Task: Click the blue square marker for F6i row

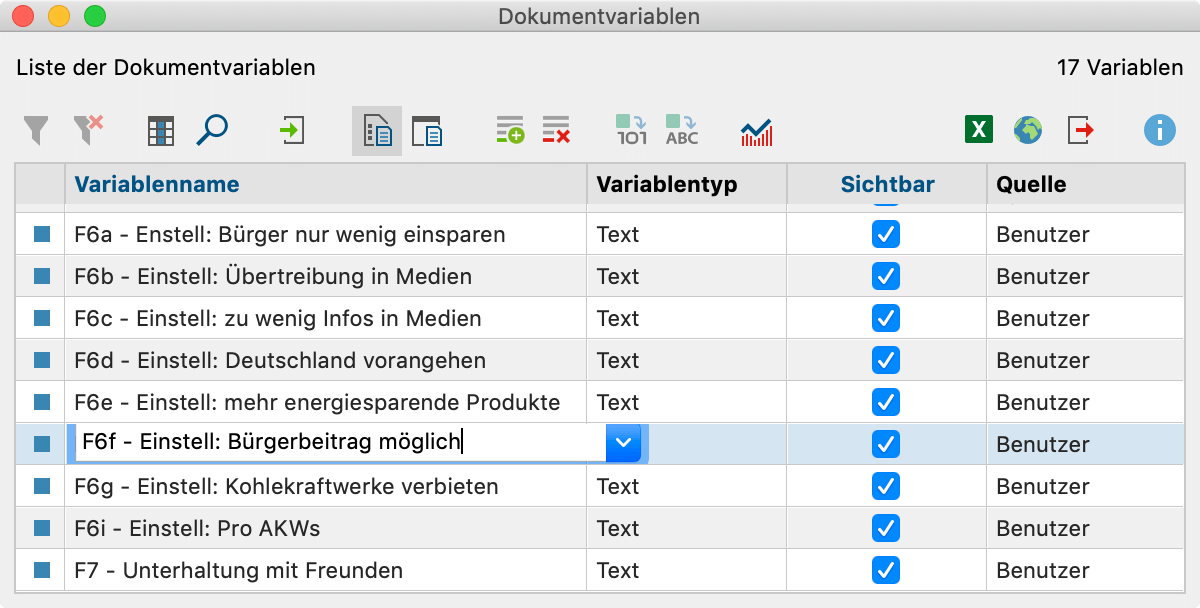Action: pos(42,528)
